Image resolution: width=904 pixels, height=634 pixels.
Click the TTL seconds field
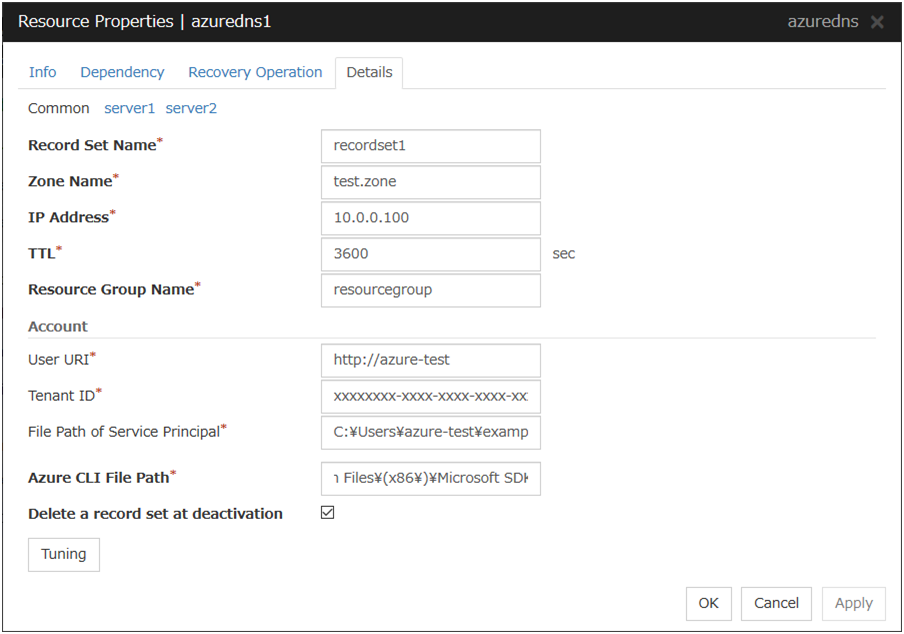[430, 254]
